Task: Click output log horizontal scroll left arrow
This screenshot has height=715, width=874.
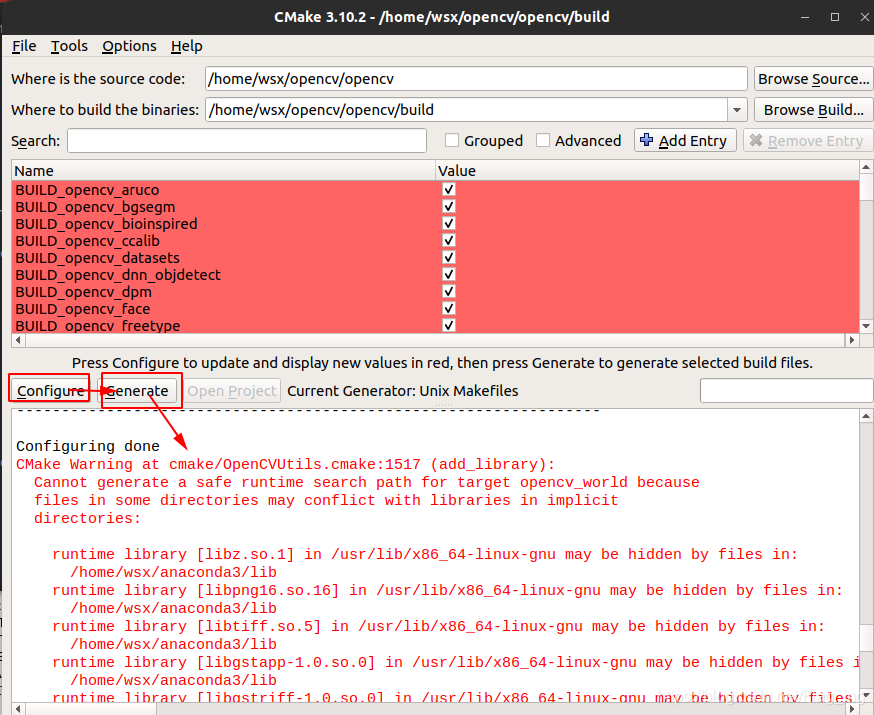Action: [18, 709]
